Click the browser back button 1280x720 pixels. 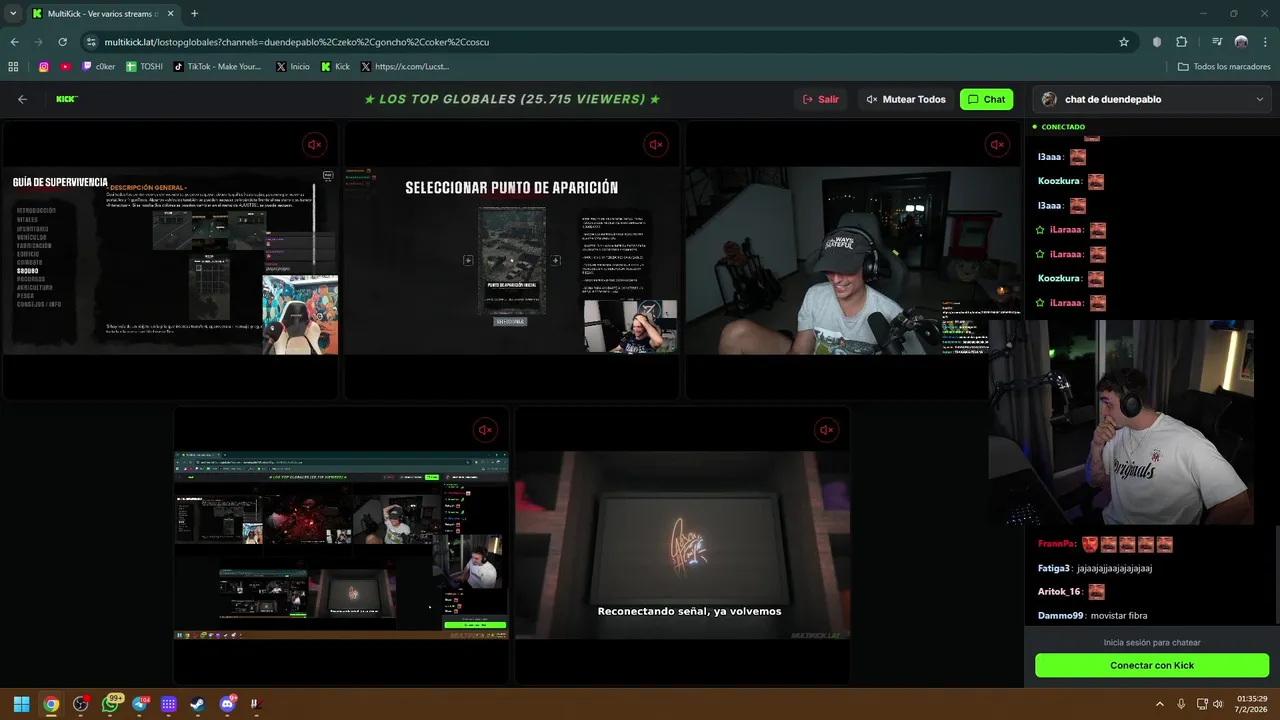coord(14,42)
